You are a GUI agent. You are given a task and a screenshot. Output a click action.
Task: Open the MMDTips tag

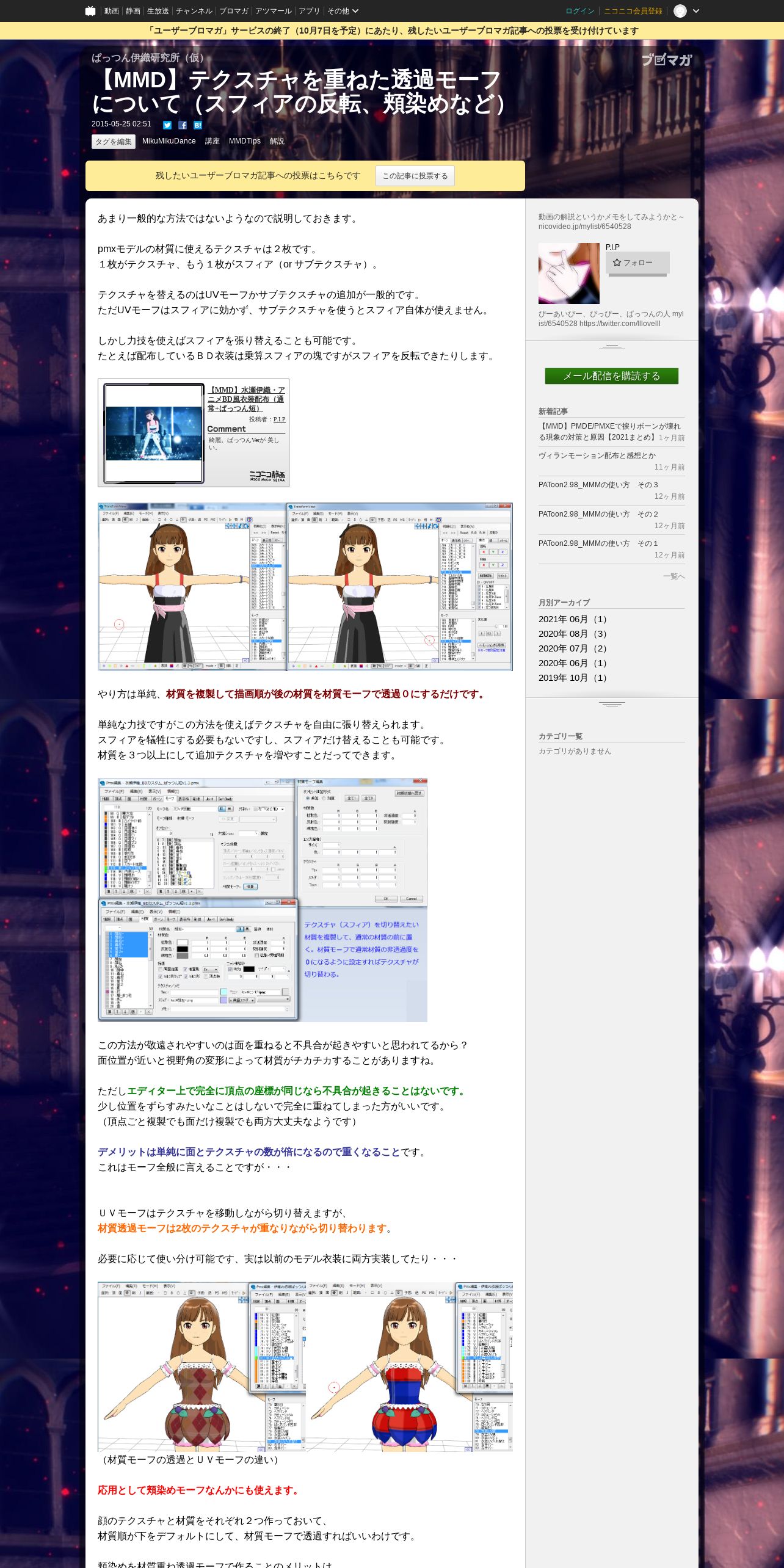(245, 141)
